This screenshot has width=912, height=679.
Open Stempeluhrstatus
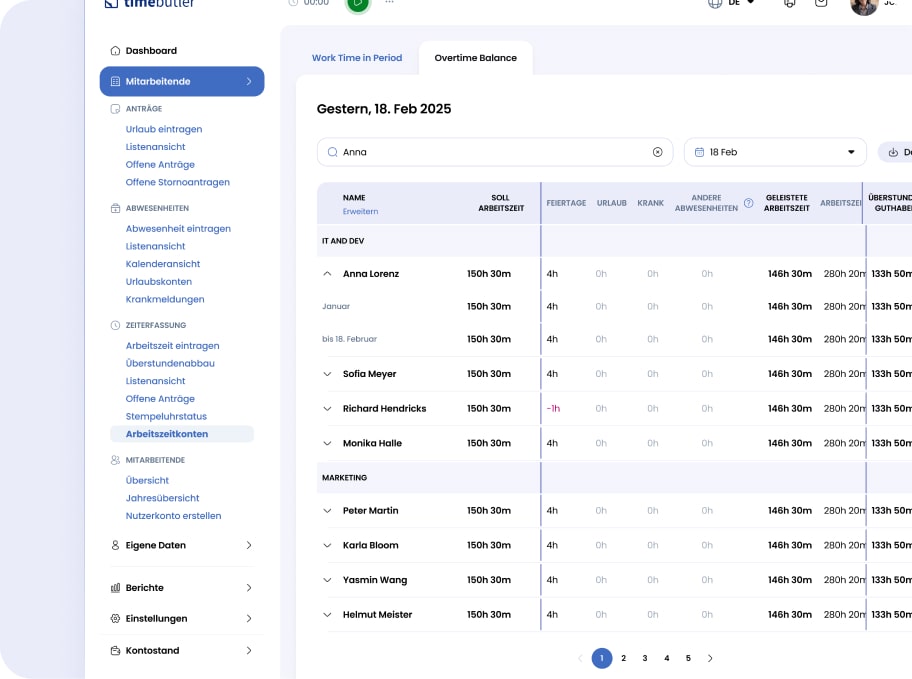(166, 417)
